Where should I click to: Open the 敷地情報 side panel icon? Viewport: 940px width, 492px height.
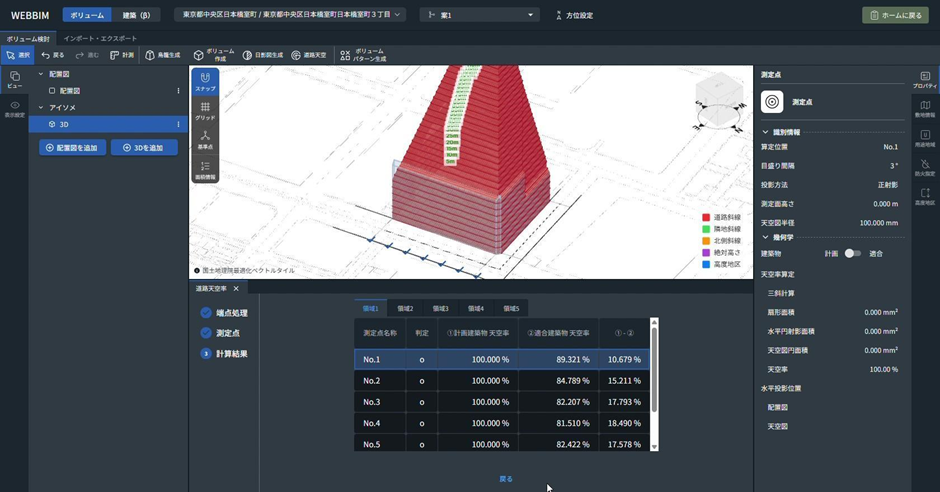925,109
